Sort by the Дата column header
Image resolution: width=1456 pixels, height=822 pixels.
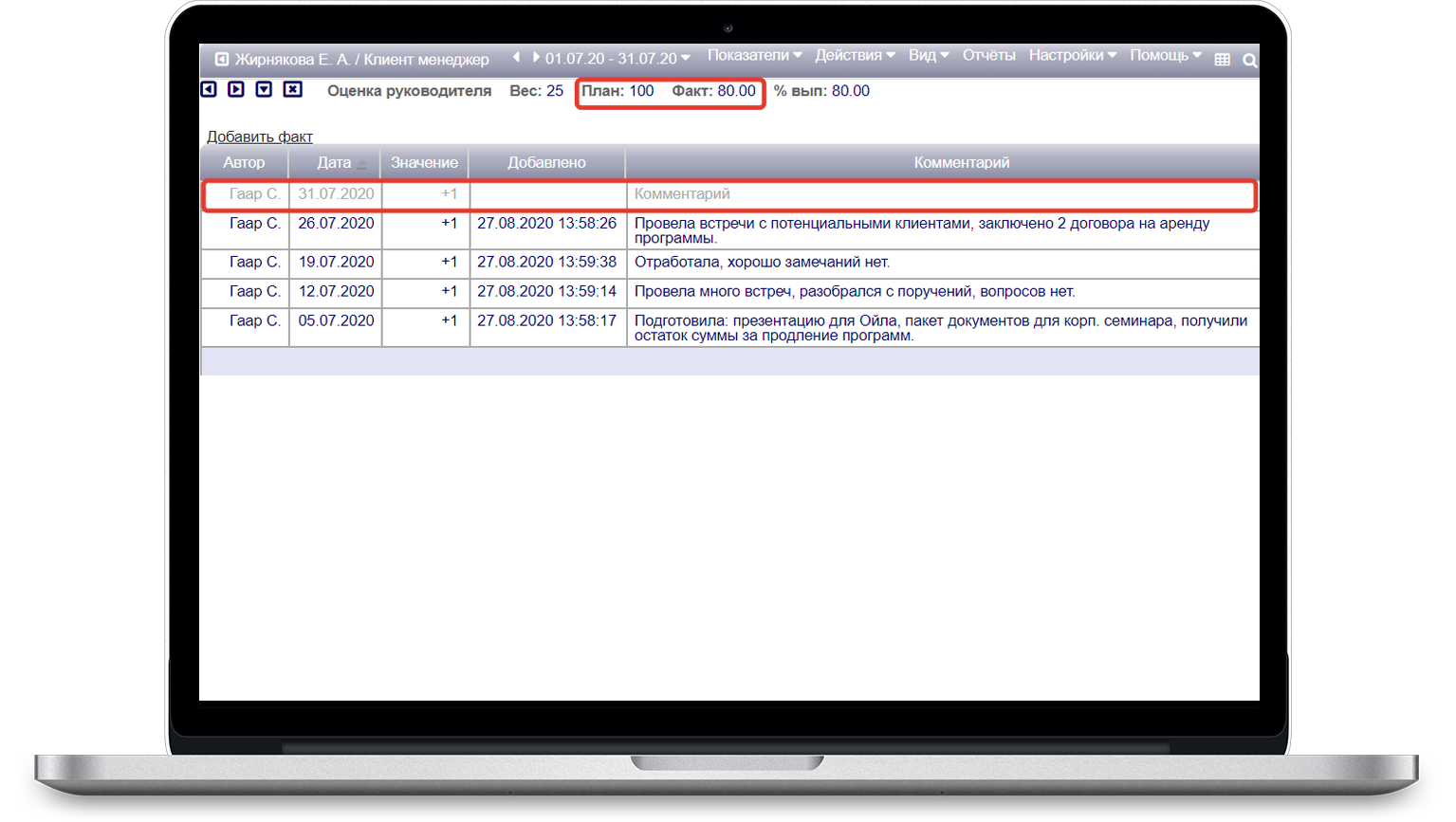[335, 163]
